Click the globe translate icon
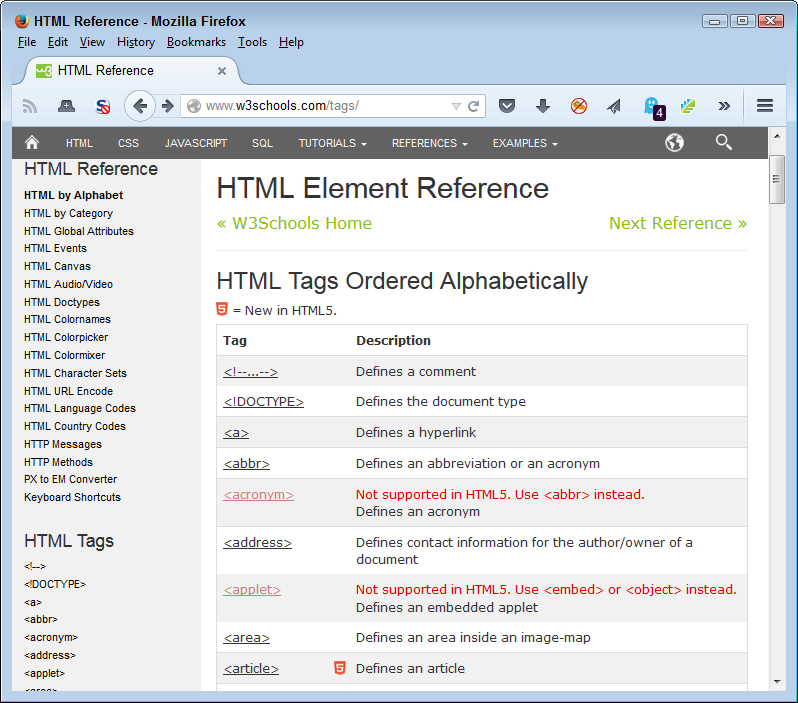 point(675,143)
